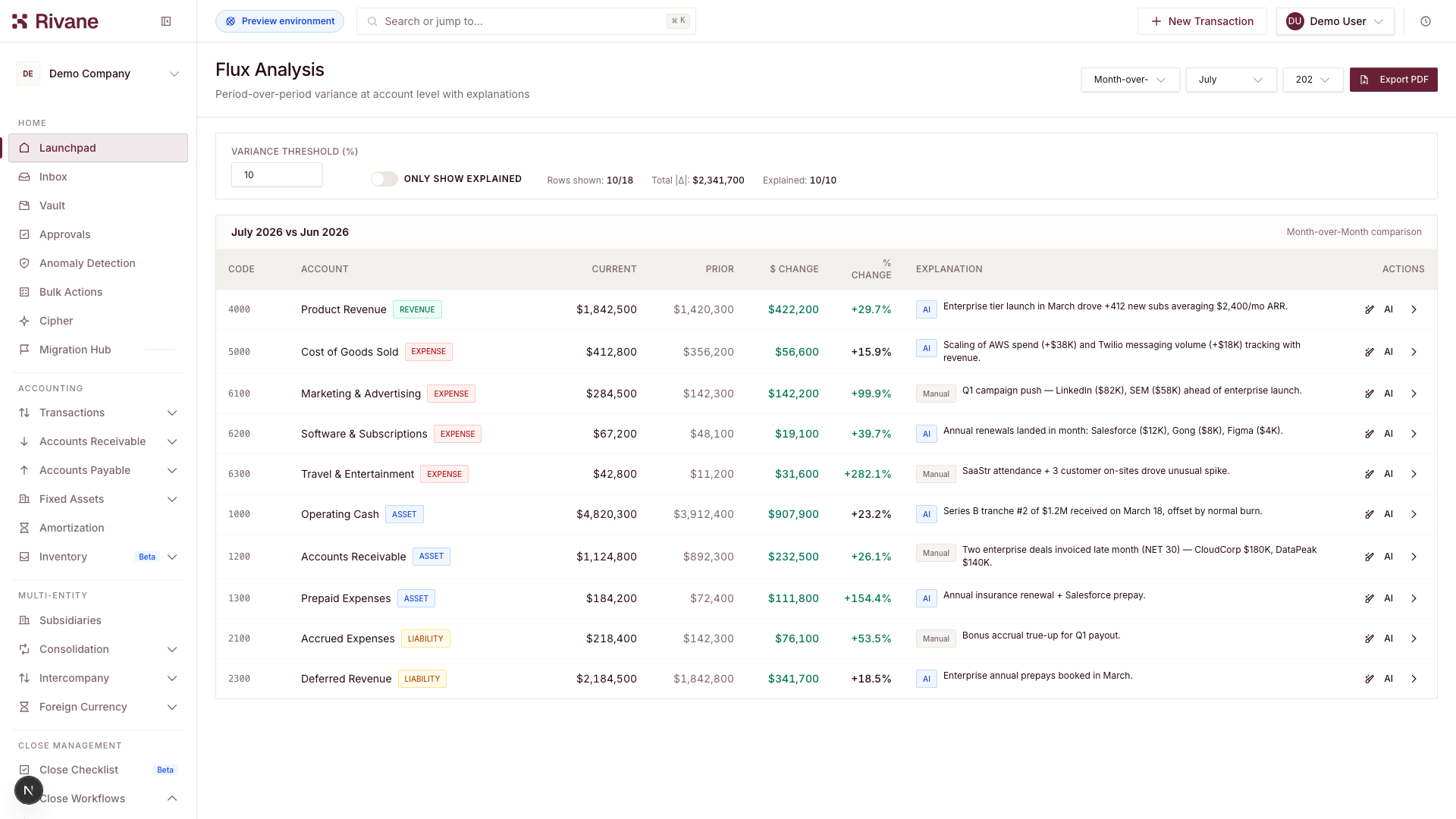This screenshot has width=1456, height=819.
Task: Go to Launchpad
Action: (98, 148)
